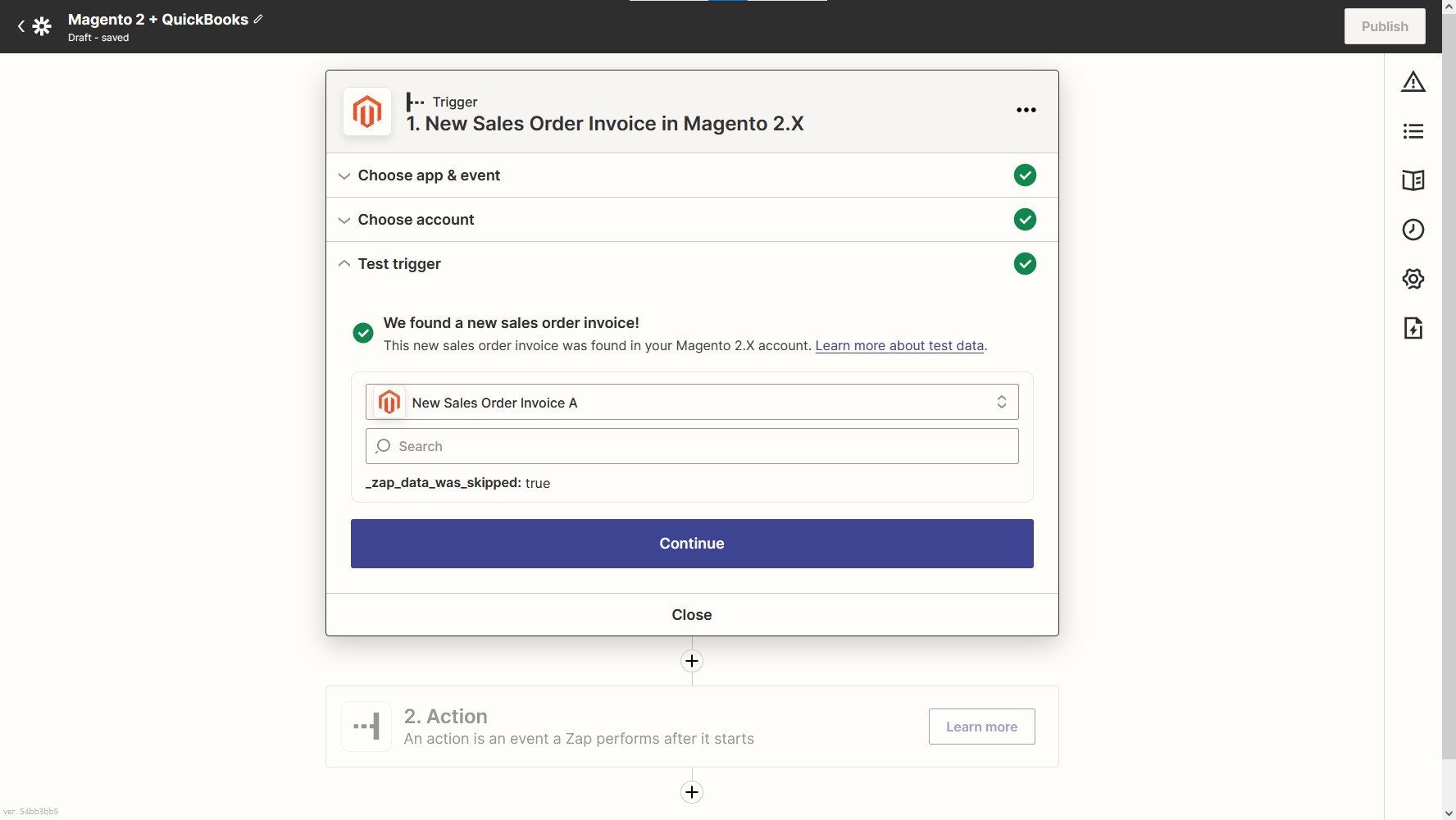The height and width of the screenshot is (820, 1456).
Task: Click the page vertical scrollbar
Action: coord(1449,385)
